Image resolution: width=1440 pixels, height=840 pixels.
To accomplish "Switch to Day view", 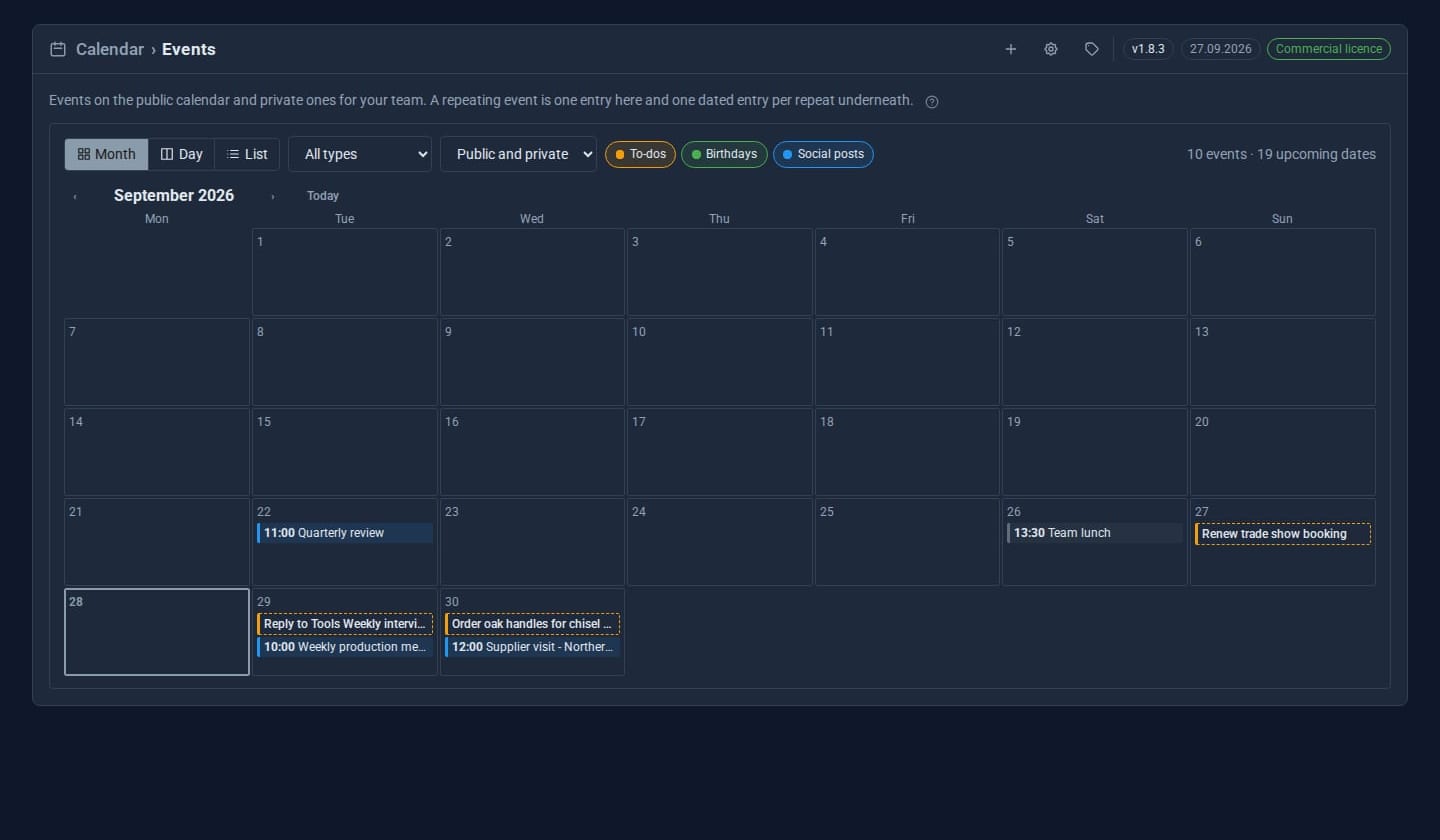I will pos(181,154).
